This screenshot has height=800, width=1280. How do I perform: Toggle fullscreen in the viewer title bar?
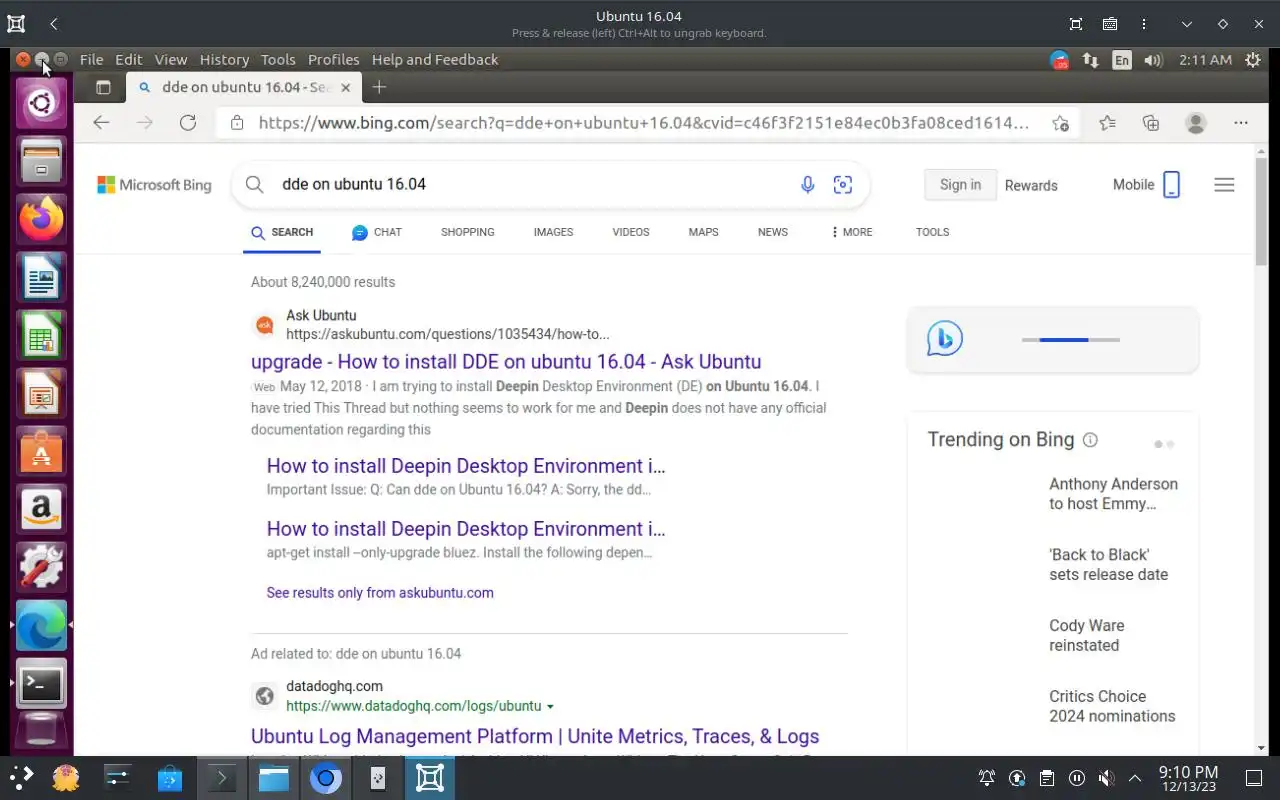pos(1076,24)
